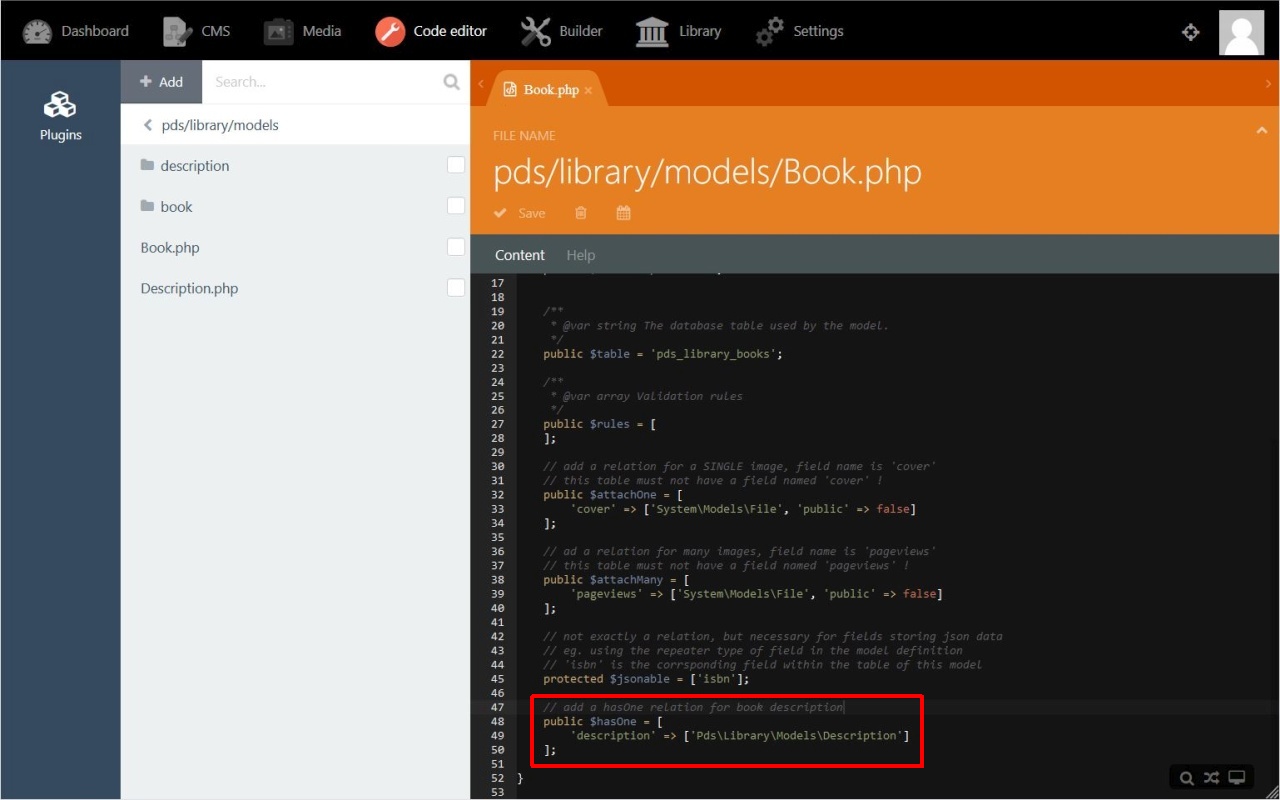1280x800 pixels.
Task: Go back from pds/library/models folder
Action: [148, 125]
